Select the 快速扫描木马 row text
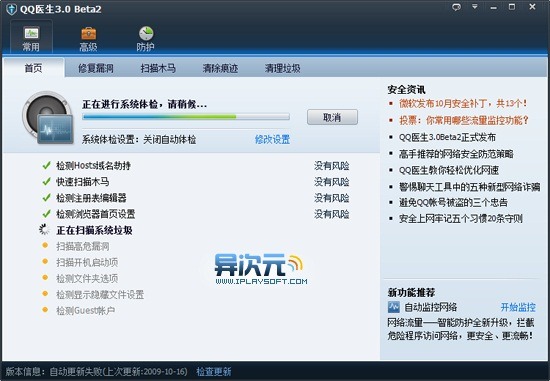550x381 pixels. click(83, 182)
